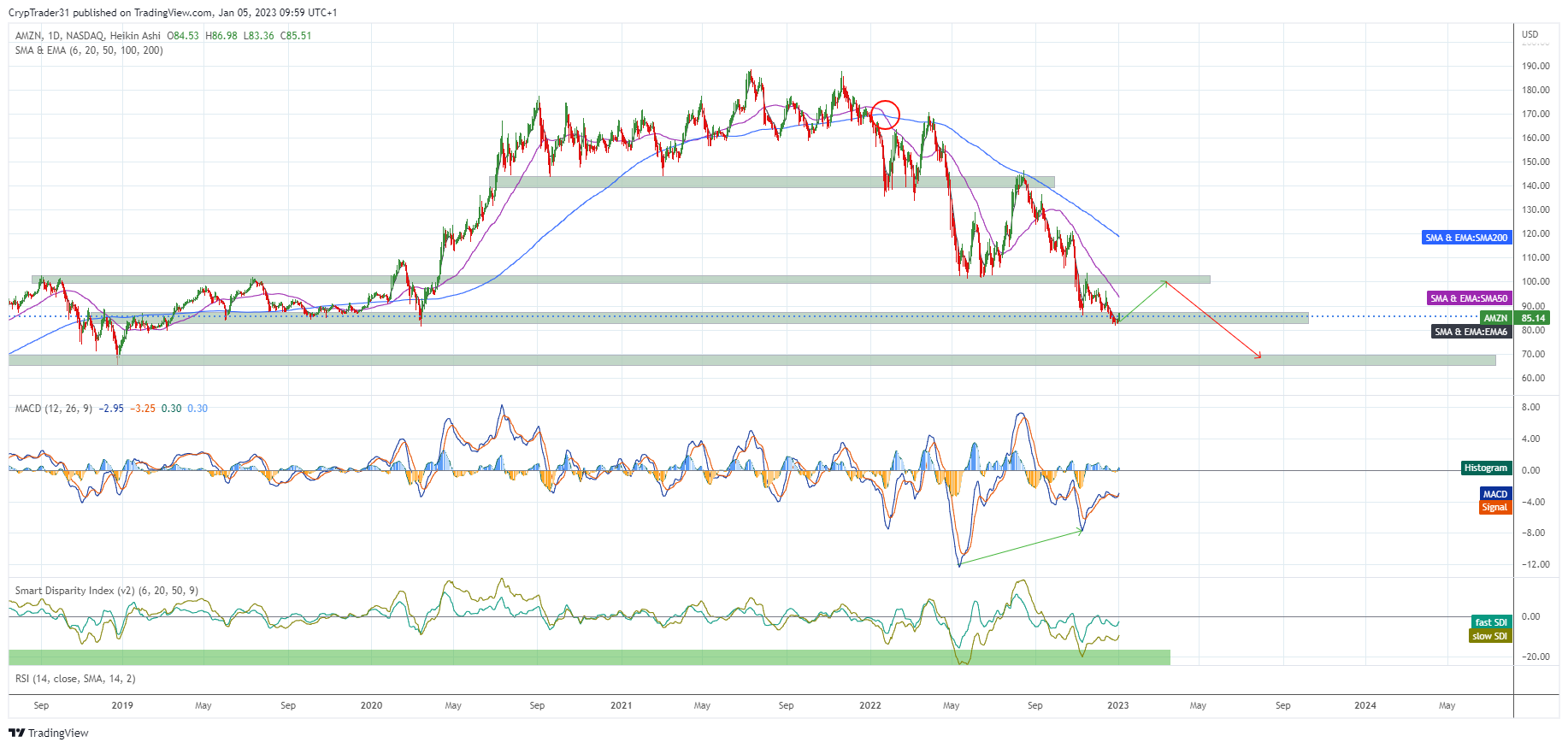
Task: Click the MACD value −2.95
Action: [x=111, y=409]
